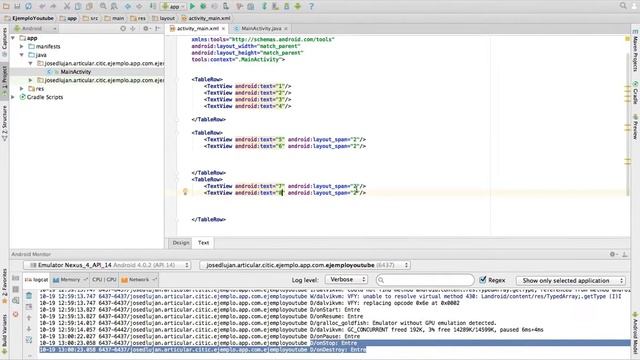Run the app with green play icon

192,6
